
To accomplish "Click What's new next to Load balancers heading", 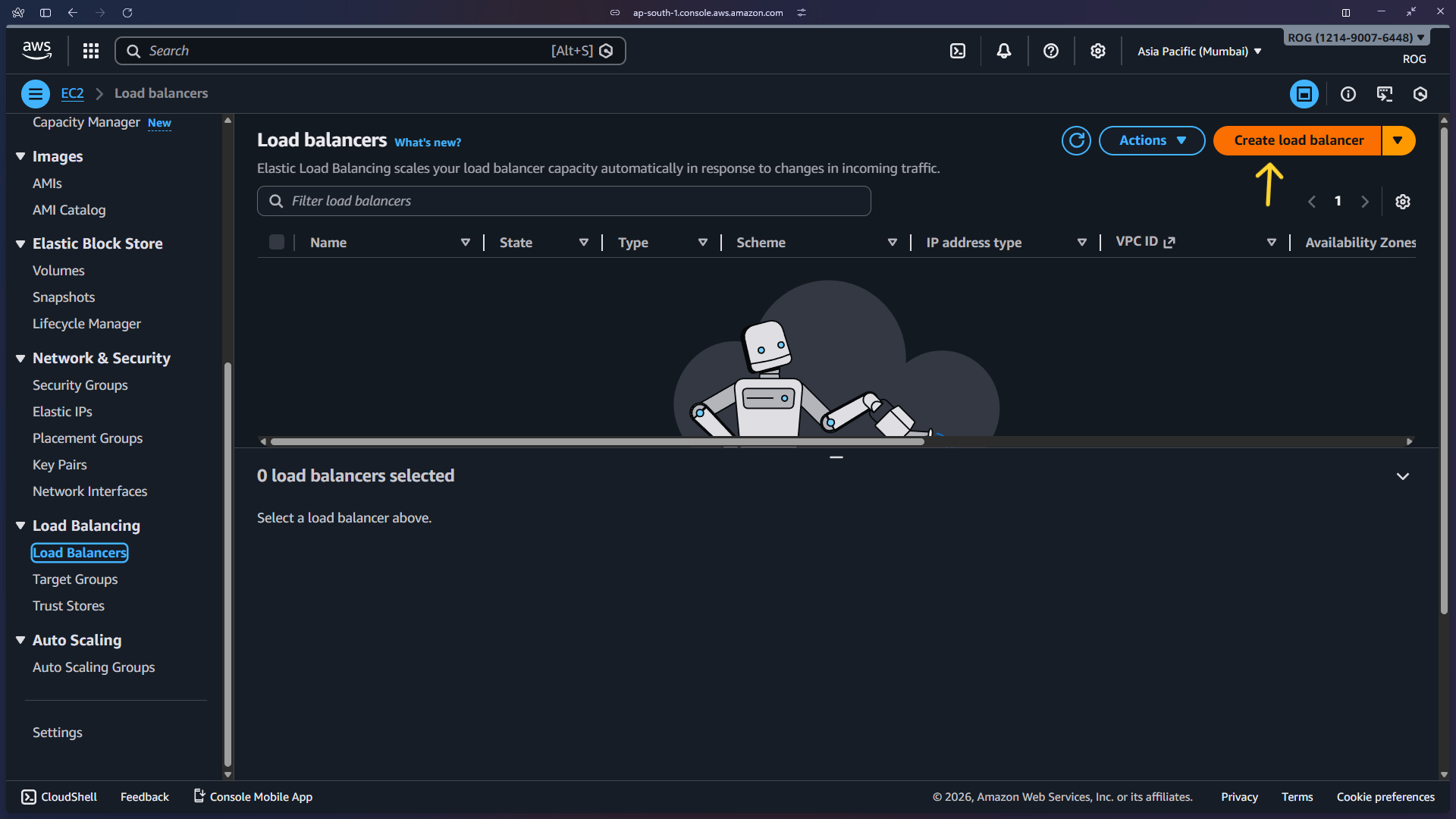I will click(x=428, y=143).
